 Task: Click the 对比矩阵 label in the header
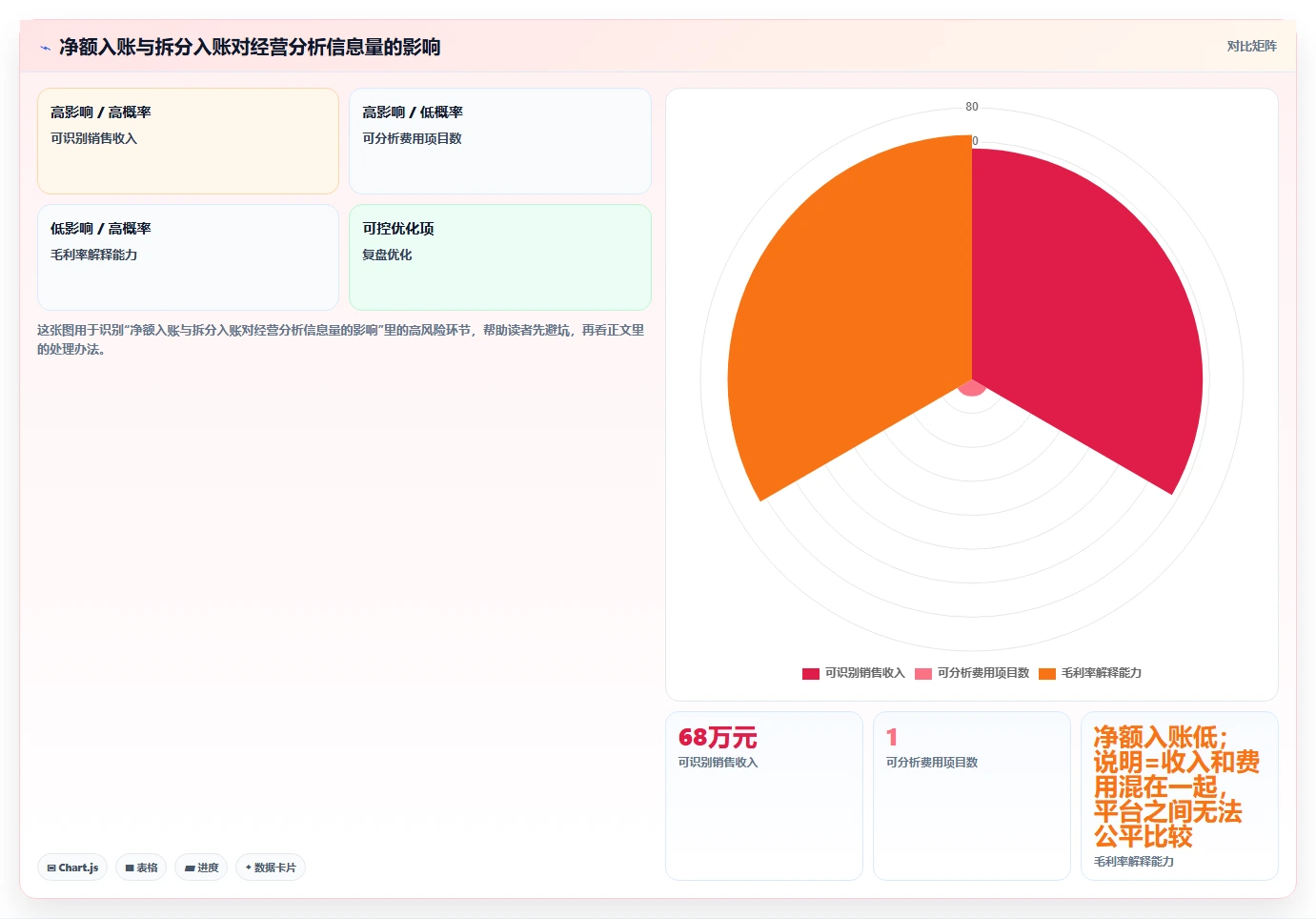coord(1251,46)
